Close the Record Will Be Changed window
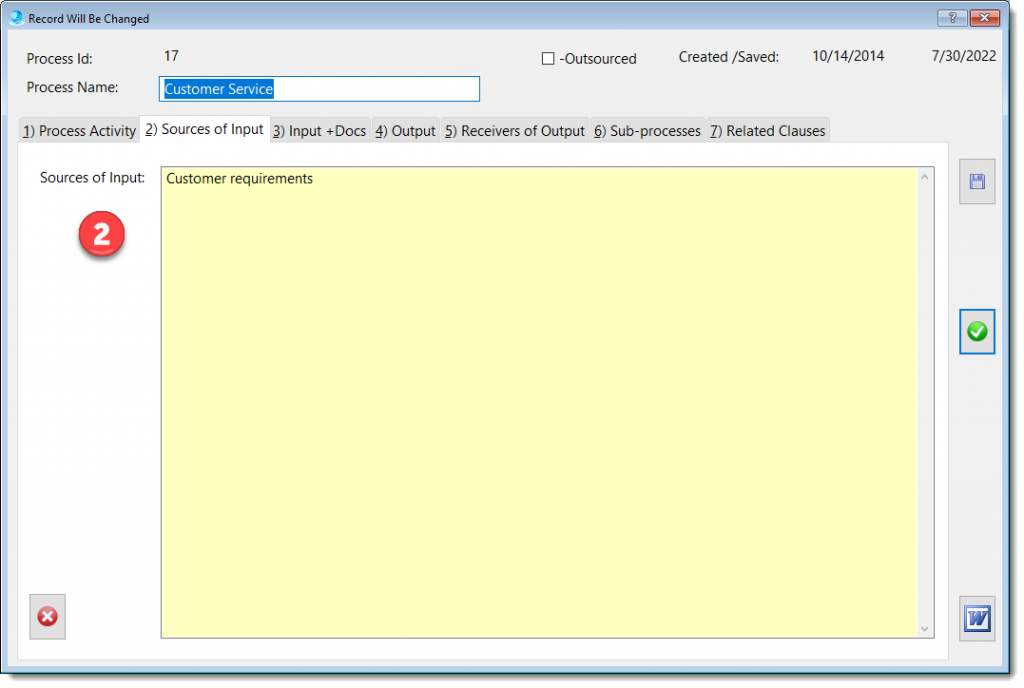This screenshot has width=1024, height=688. tap(985, 18)
